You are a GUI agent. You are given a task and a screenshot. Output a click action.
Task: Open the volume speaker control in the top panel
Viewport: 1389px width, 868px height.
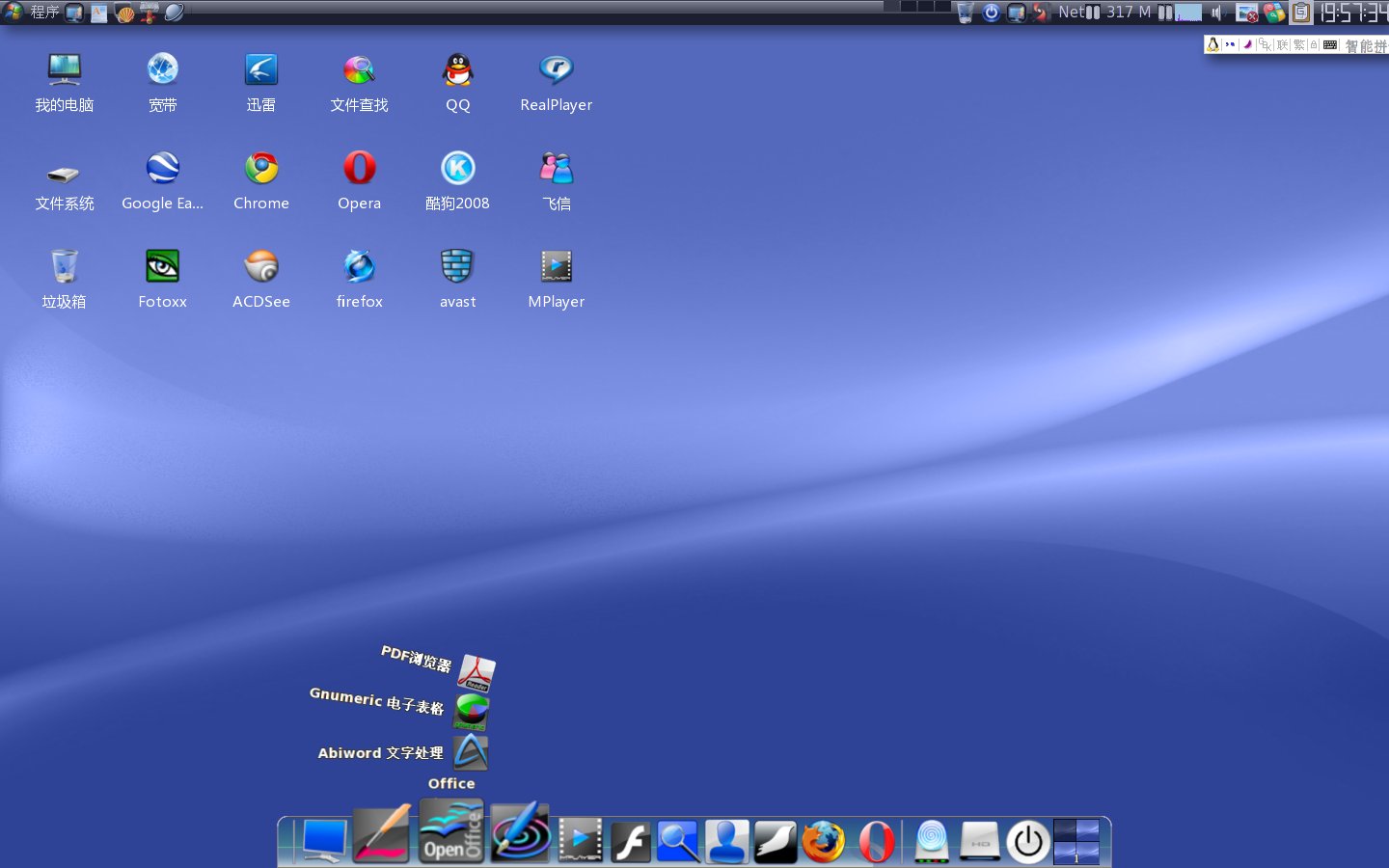pos(1217,13)
